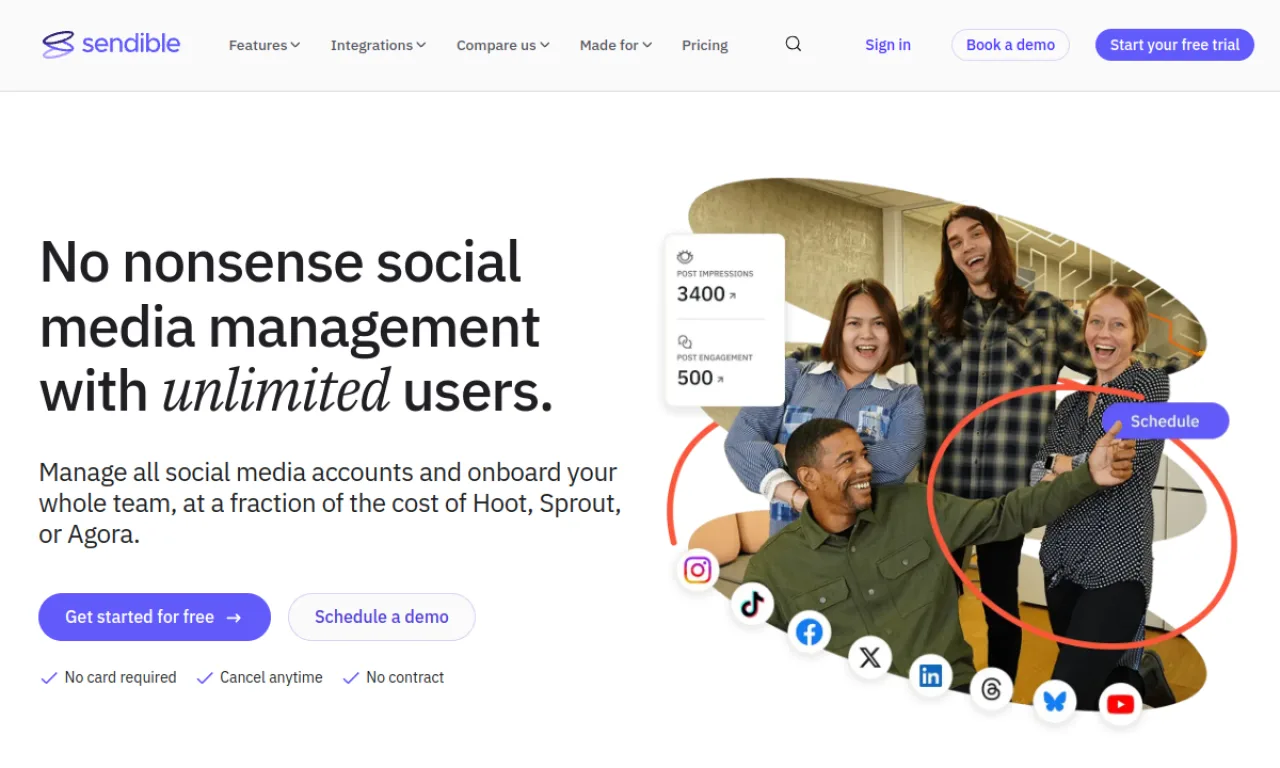
Task: Click Get started for free
Action: pos(155,617)
